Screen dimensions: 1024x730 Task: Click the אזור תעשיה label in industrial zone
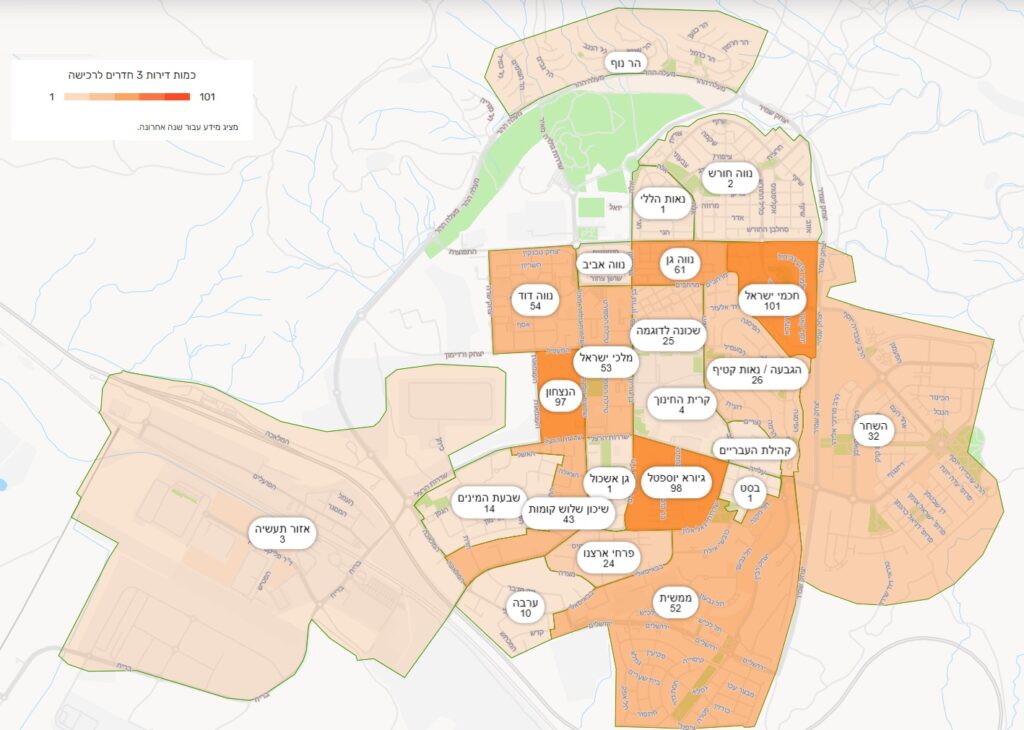(x=283, y=533)
